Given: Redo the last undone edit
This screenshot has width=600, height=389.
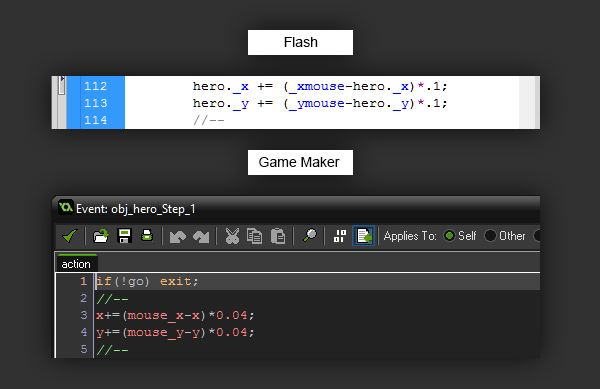Looking at the screenshot, I should 201,236.
